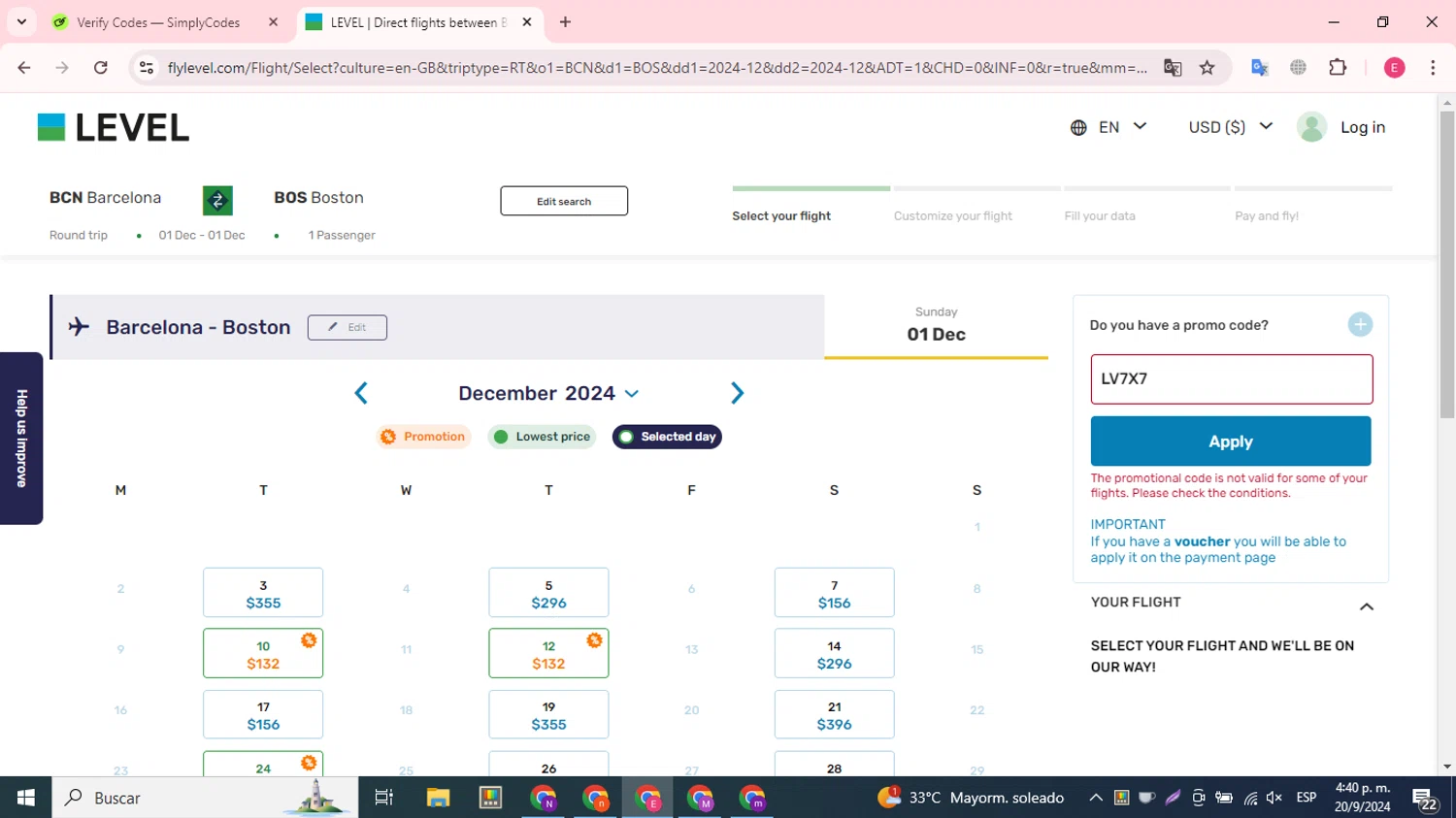This screenshot has width=1456, height=818.
Task: Collapse the YOUR FLIGHT section
Action: (x=1366, y=606)
